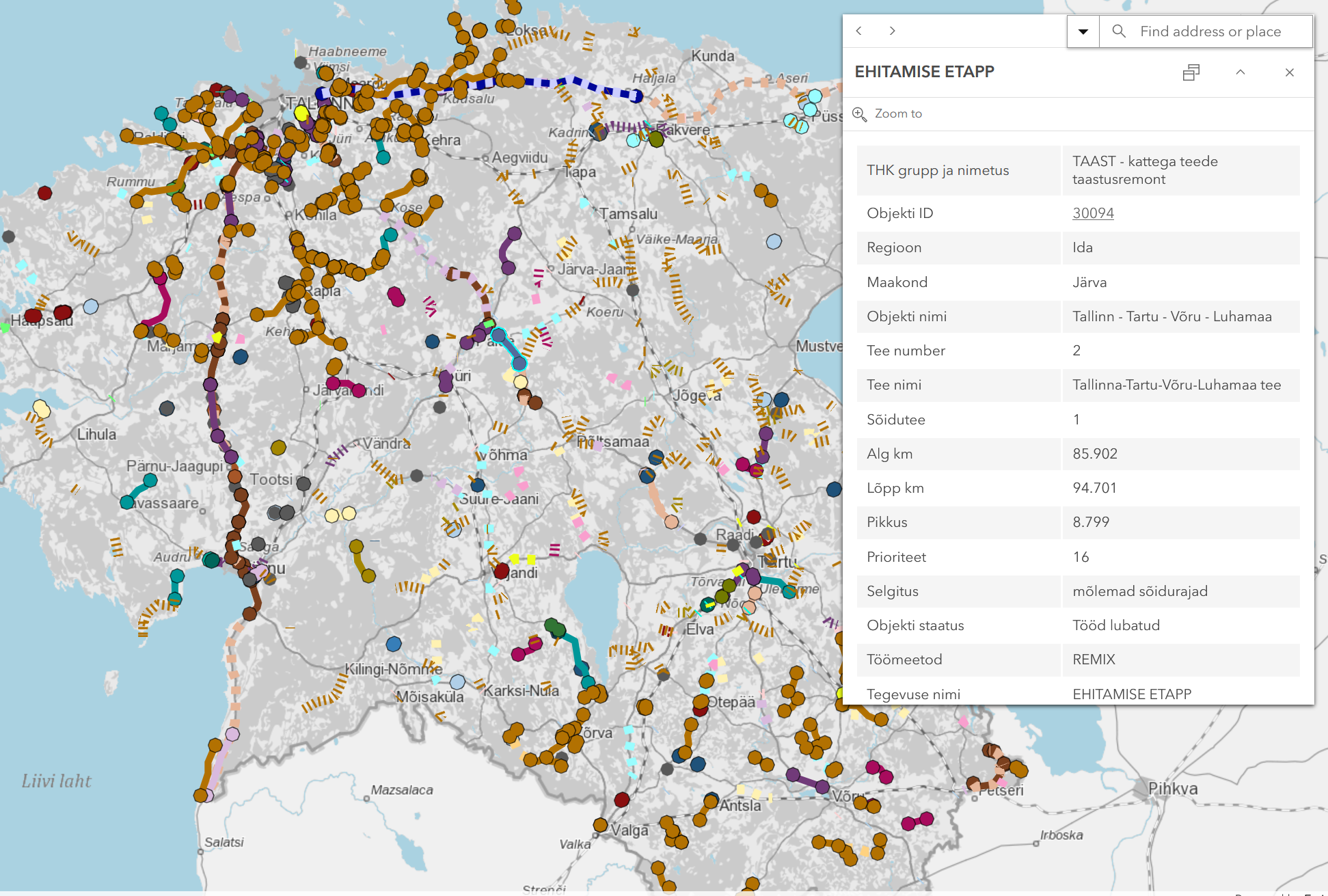Click the highlighted cyan road segment near Paide
Viewport: 1328px width, 896px height.
click(509, 349)
